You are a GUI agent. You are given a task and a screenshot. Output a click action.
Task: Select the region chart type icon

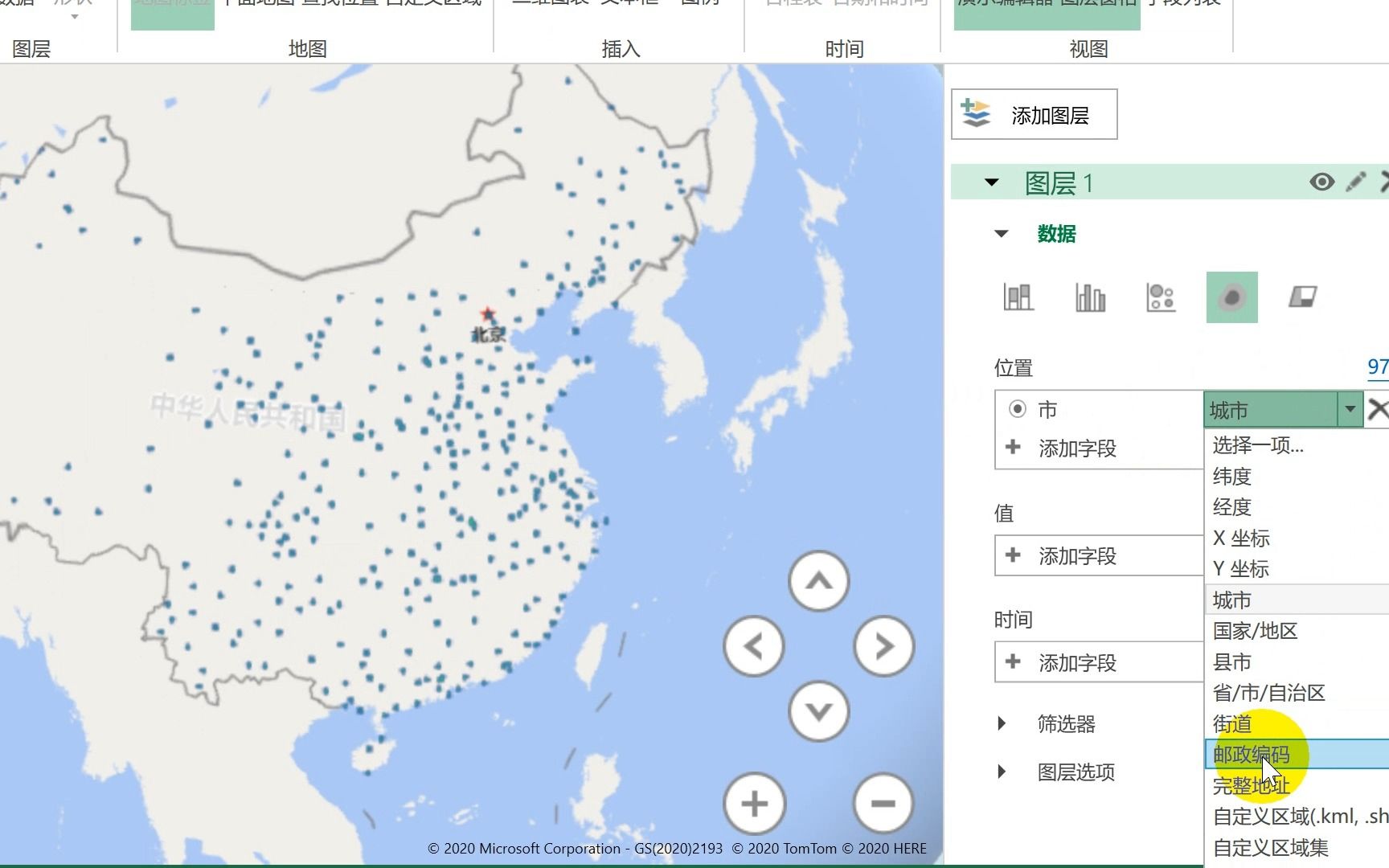click(1302, 297)
